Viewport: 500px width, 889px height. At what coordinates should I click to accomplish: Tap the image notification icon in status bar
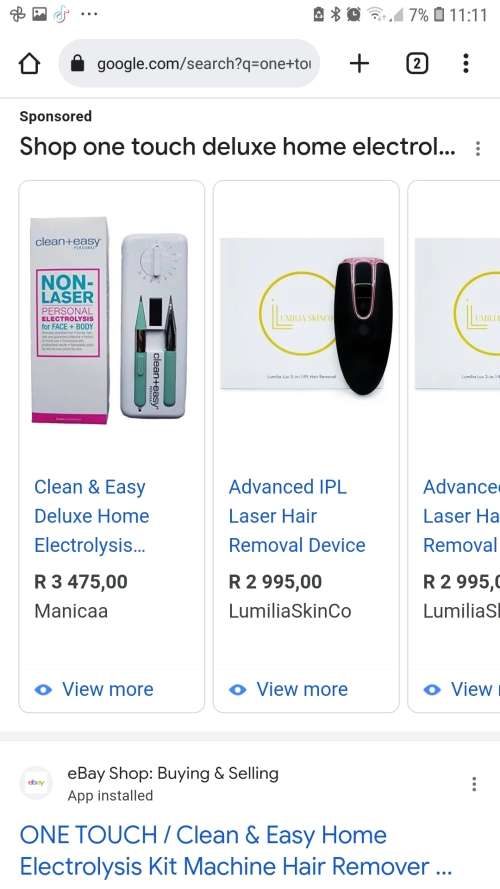[x=39, y=14]
